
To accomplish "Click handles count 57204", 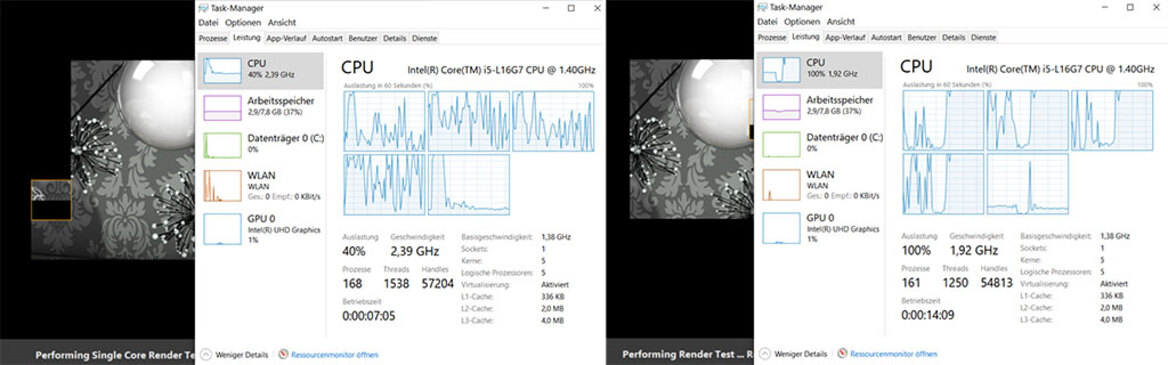I will pyautogui.click(x=436, y=283).
